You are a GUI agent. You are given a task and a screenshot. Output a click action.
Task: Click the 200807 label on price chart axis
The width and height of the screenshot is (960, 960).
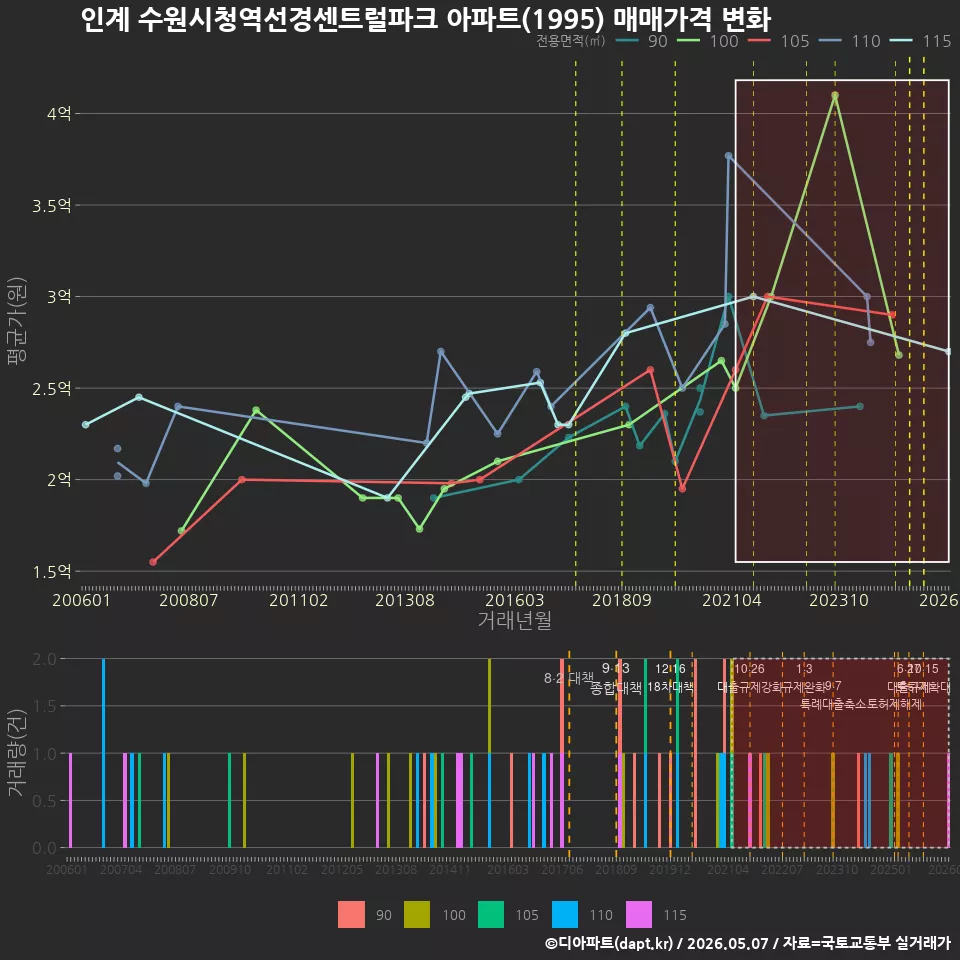coord(189,600)
